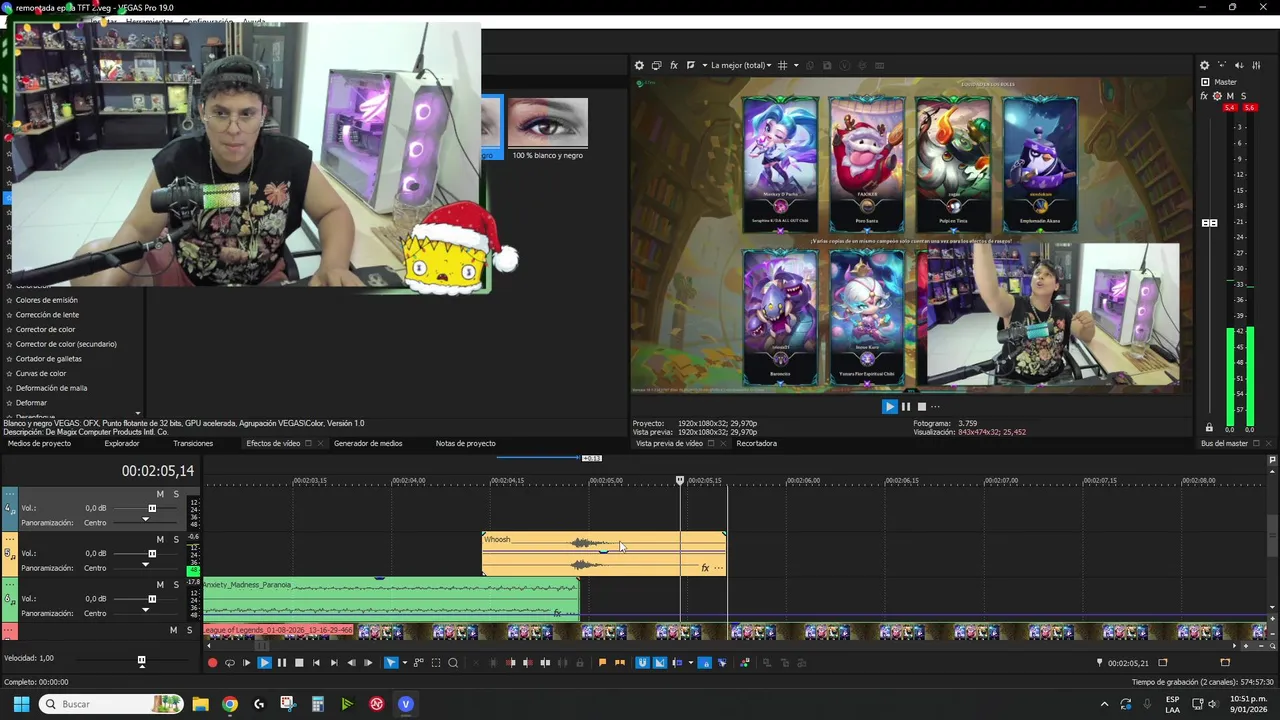The image size is (1280, 720).
Task: Select Curvas de color effect
Action: [41, 373]
